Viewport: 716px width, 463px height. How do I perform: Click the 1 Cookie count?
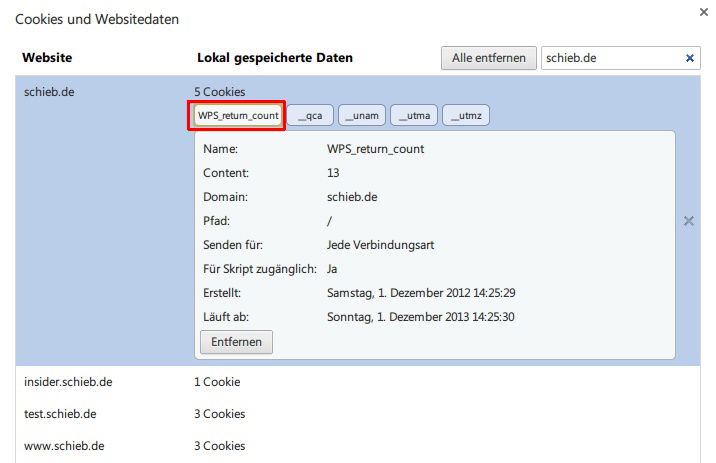(x=217, y=382)
